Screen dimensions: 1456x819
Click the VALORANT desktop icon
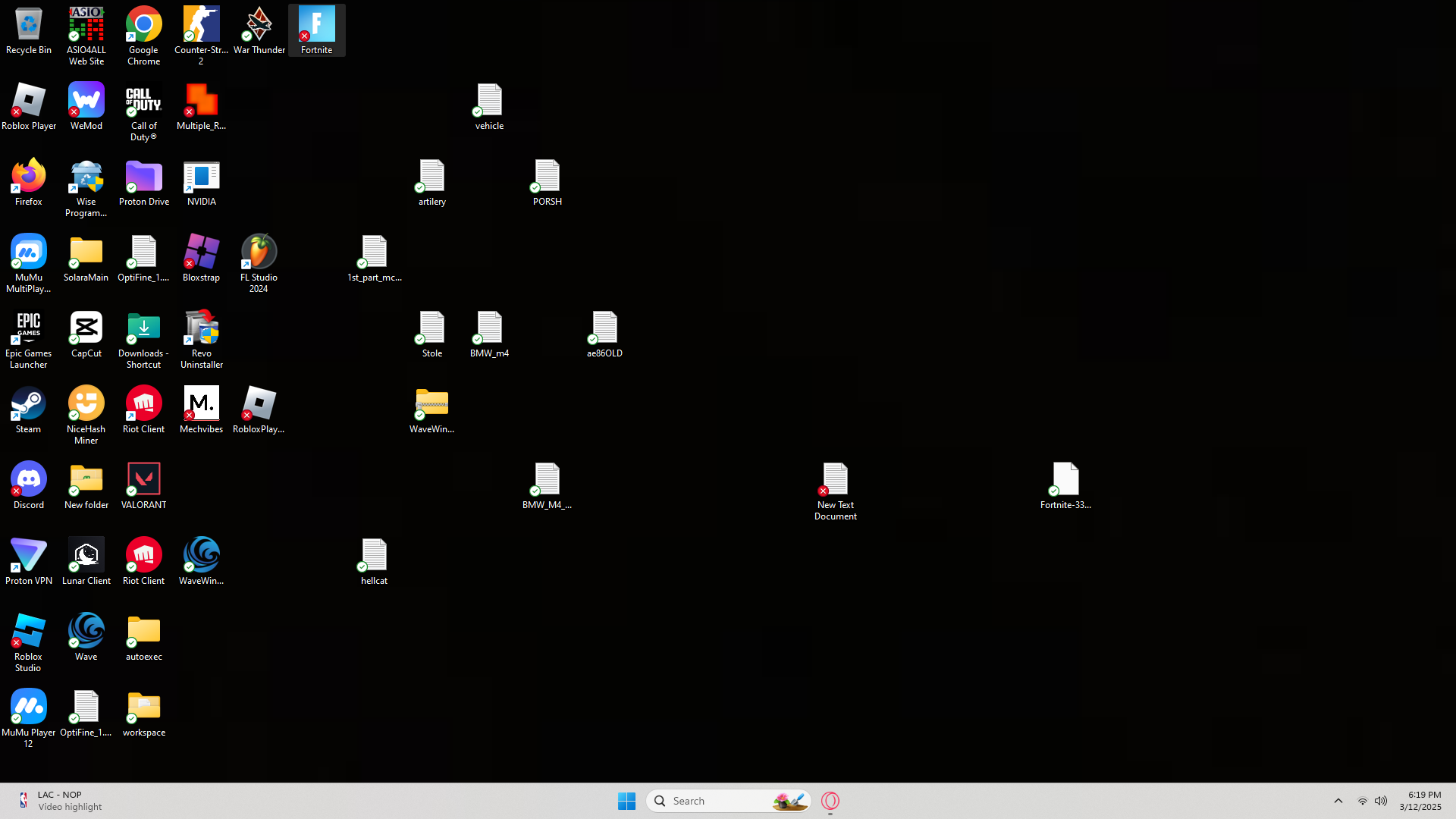click(x=143, y=485)
